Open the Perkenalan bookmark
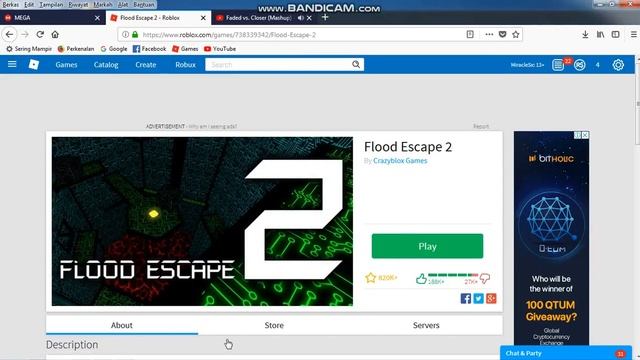The image size is (640, 360). point(76,49)
